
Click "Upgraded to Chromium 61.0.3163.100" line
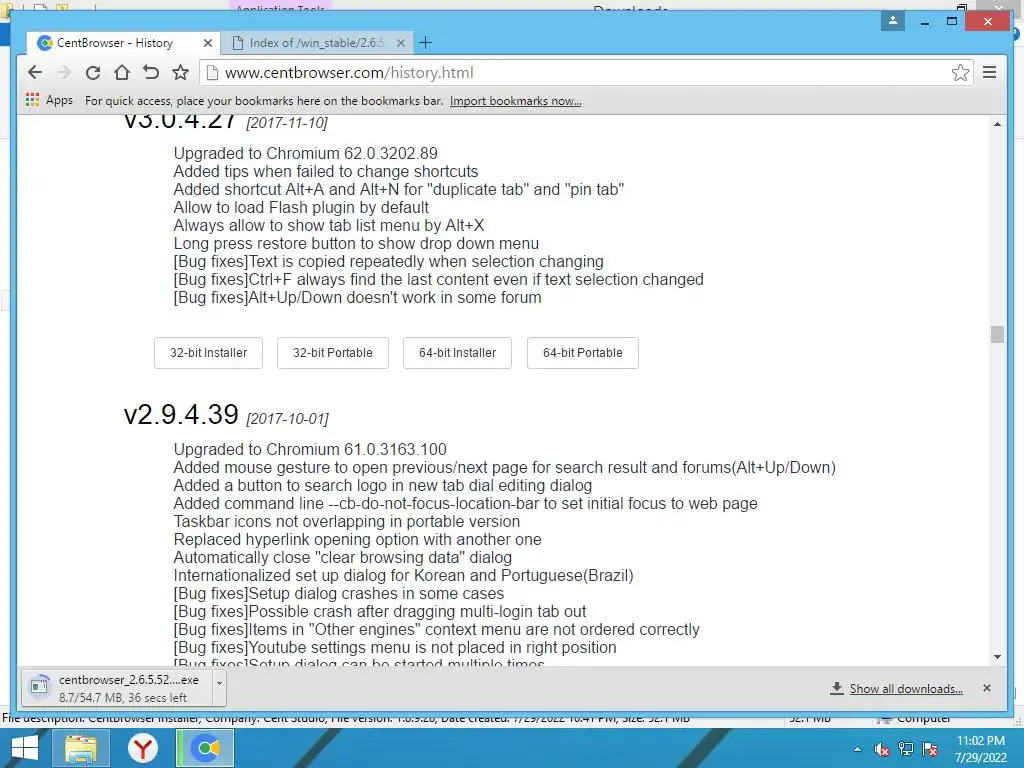tap(310, 449)
